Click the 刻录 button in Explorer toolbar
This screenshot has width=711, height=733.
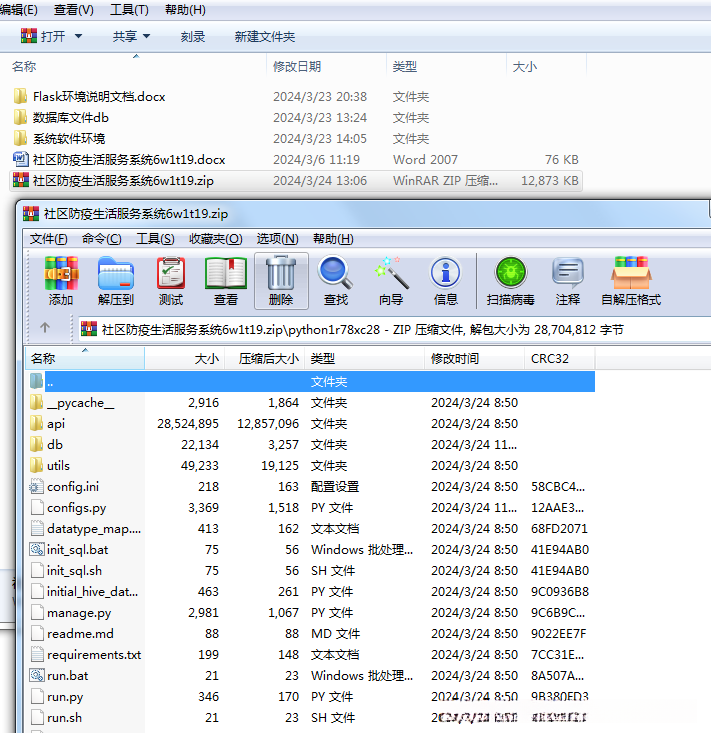click(193, 36)
